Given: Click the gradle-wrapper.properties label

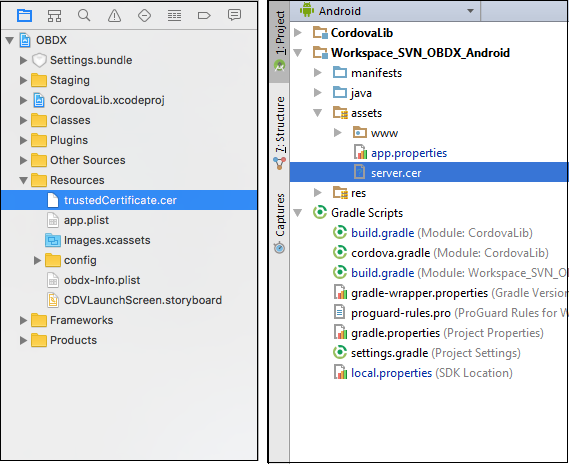Looking at the screenshot, I should click(419, 293).
